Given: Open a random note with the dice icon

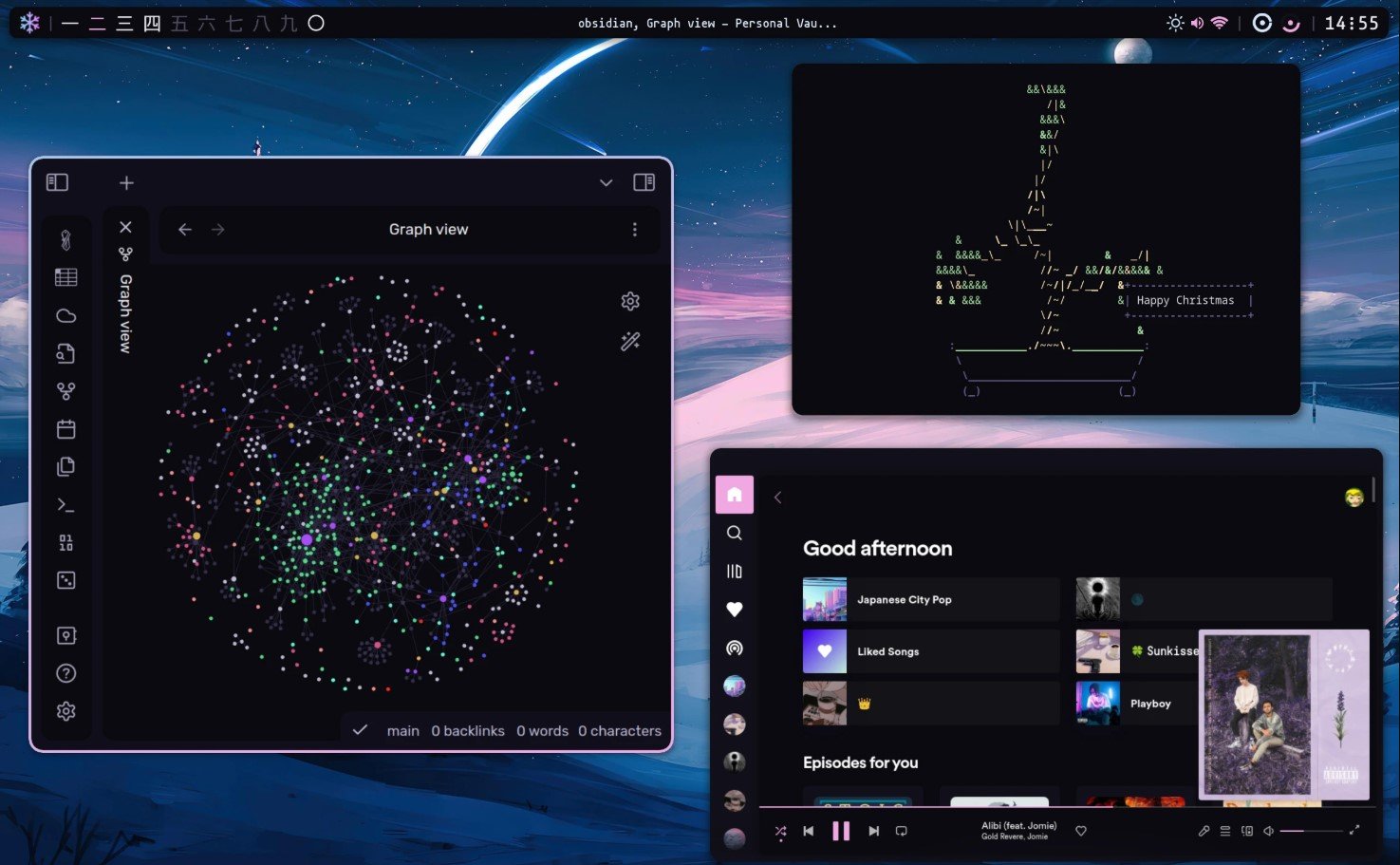Looking at the screenshot, I should click(66, 580).
